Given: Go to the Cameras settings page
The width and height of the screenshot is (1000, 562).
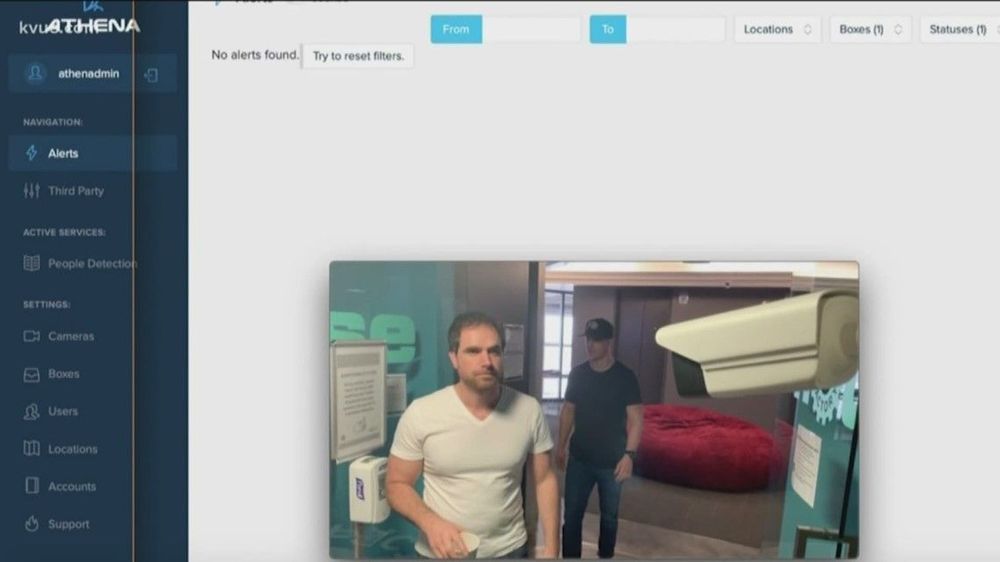Looking at the screenshot, I should tap(71, 336).
